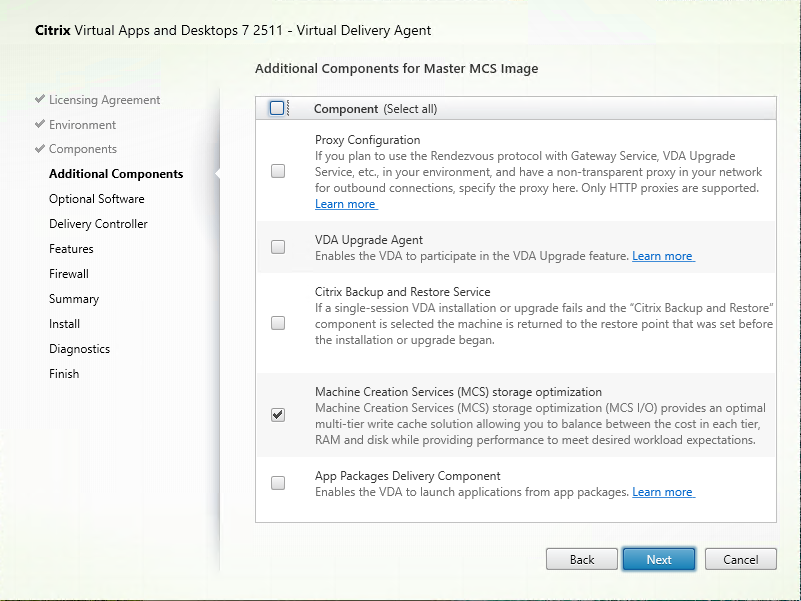Check the VDA Upgrade Agent option
The width and height of the screenshot is (801, 601).
pyautogui.click(x=278, y=247)
